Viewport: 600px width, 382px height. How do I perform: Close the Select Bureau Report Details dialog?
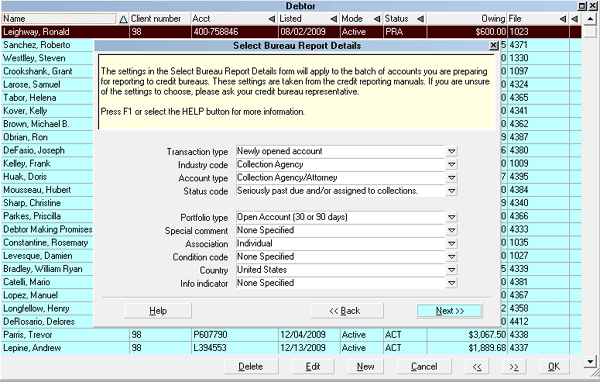pos(494,46)
